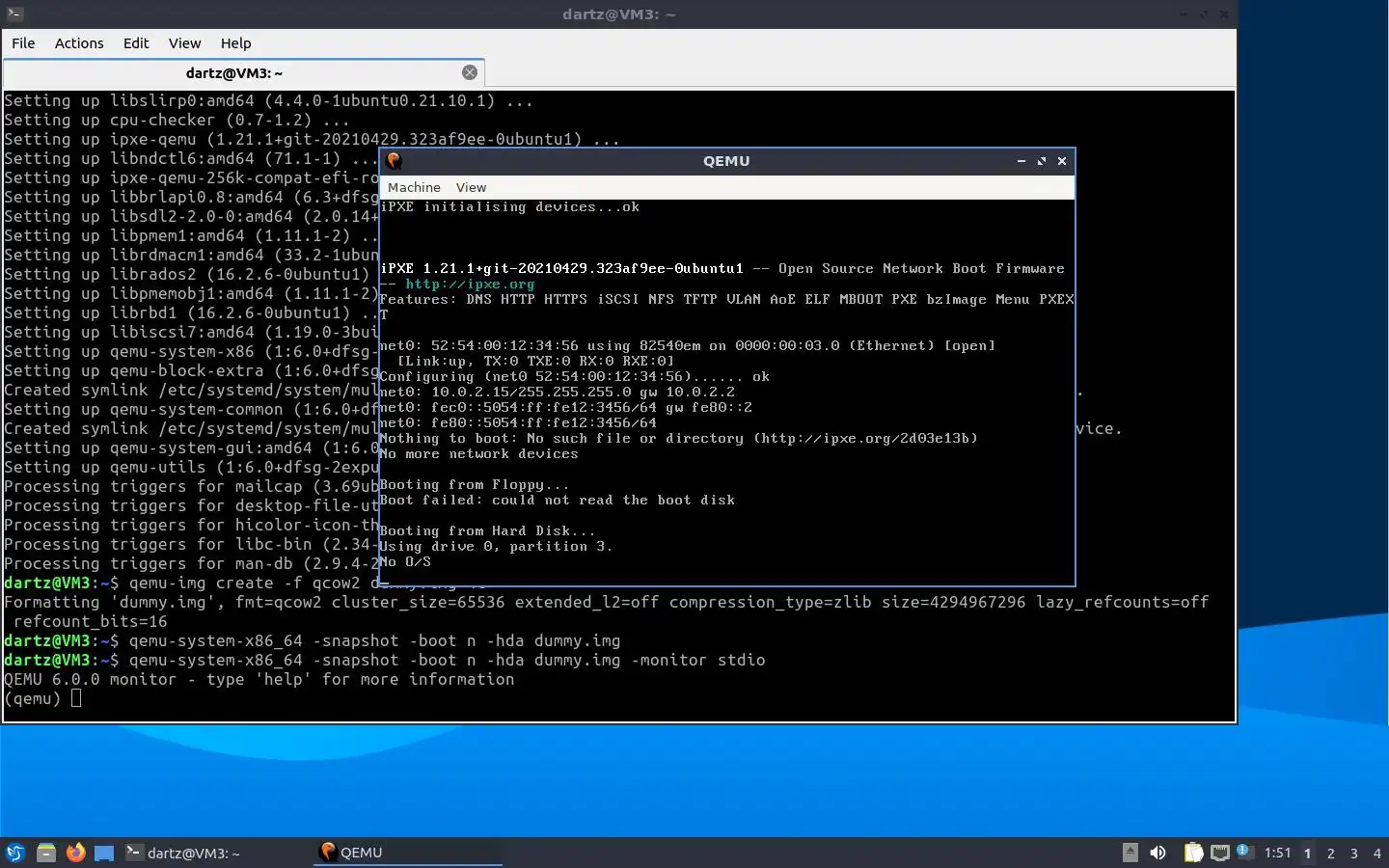Click the 'Configuring (net0 52:54:00:12:34:56)' line
Image resolution: width=1389 pixels, height=868 pixels.
[x=575, y=376]
